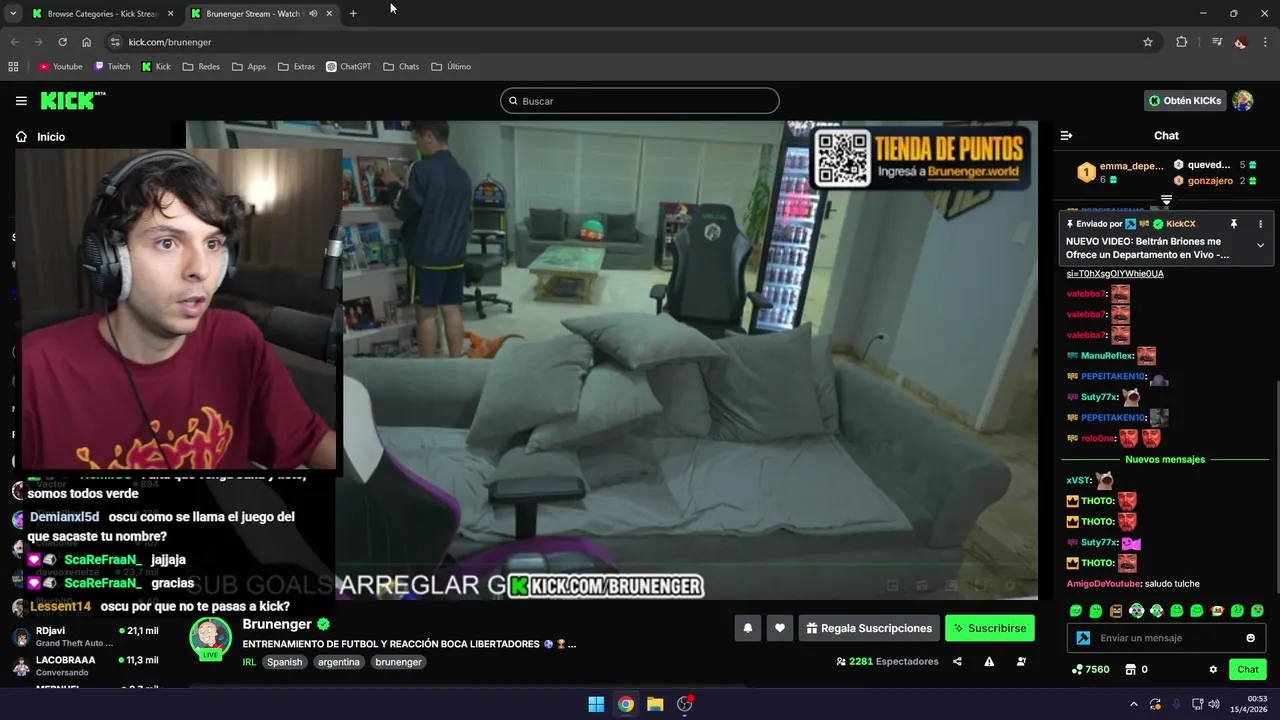This screenshot has width=1280, height=720.
Task: Expand the pinned message chevron
Action: (1260, 245)
